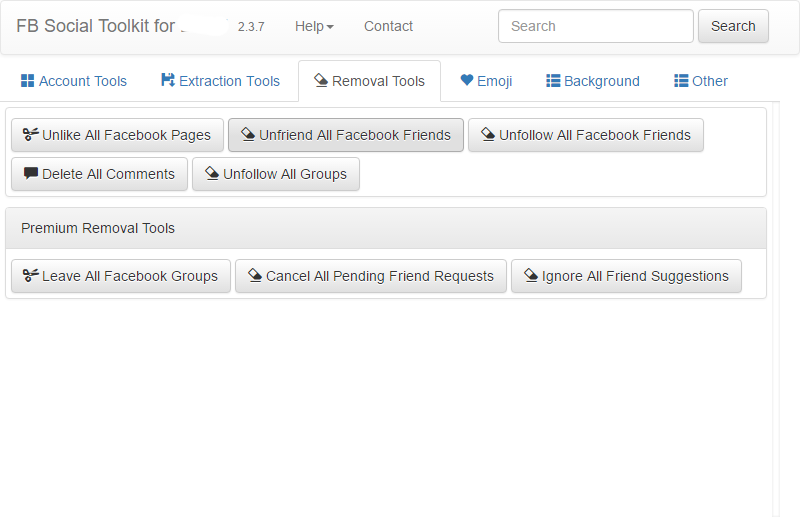Run Unlike All Facebook Pages
This screenshot has height=522, width=800.
117,135
